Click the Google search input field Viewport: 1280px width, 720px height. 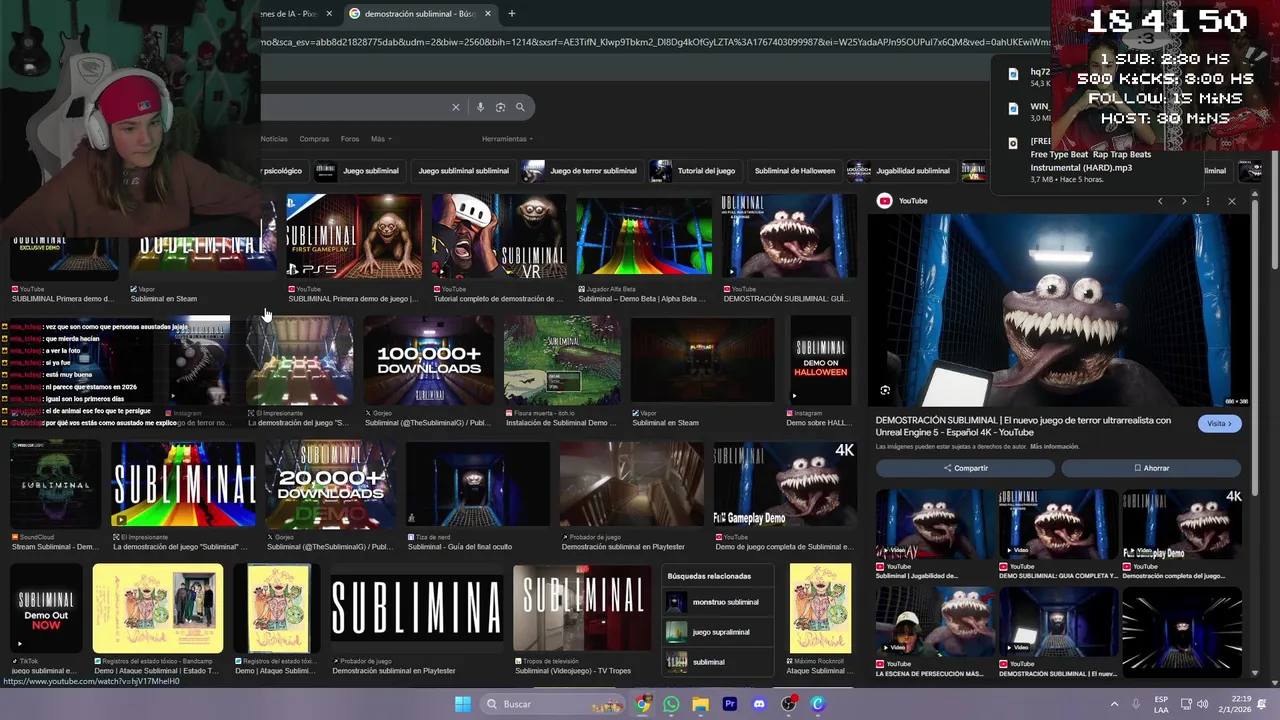tap(355, 107)
